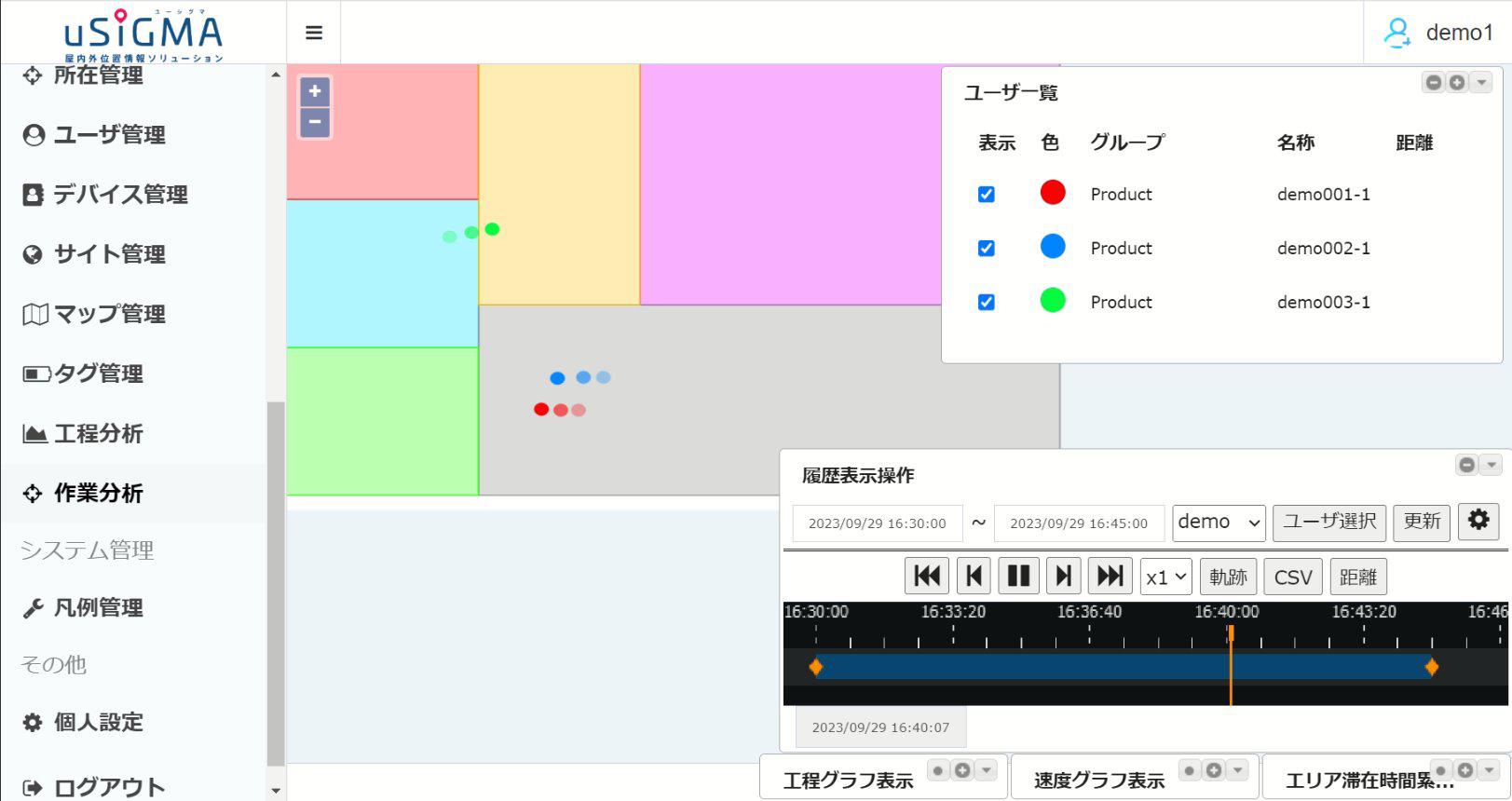The width and height of the screenshot is (1512, 801).
Task: Open サイト管理 in the sidebar
Action: click(94, 254)
